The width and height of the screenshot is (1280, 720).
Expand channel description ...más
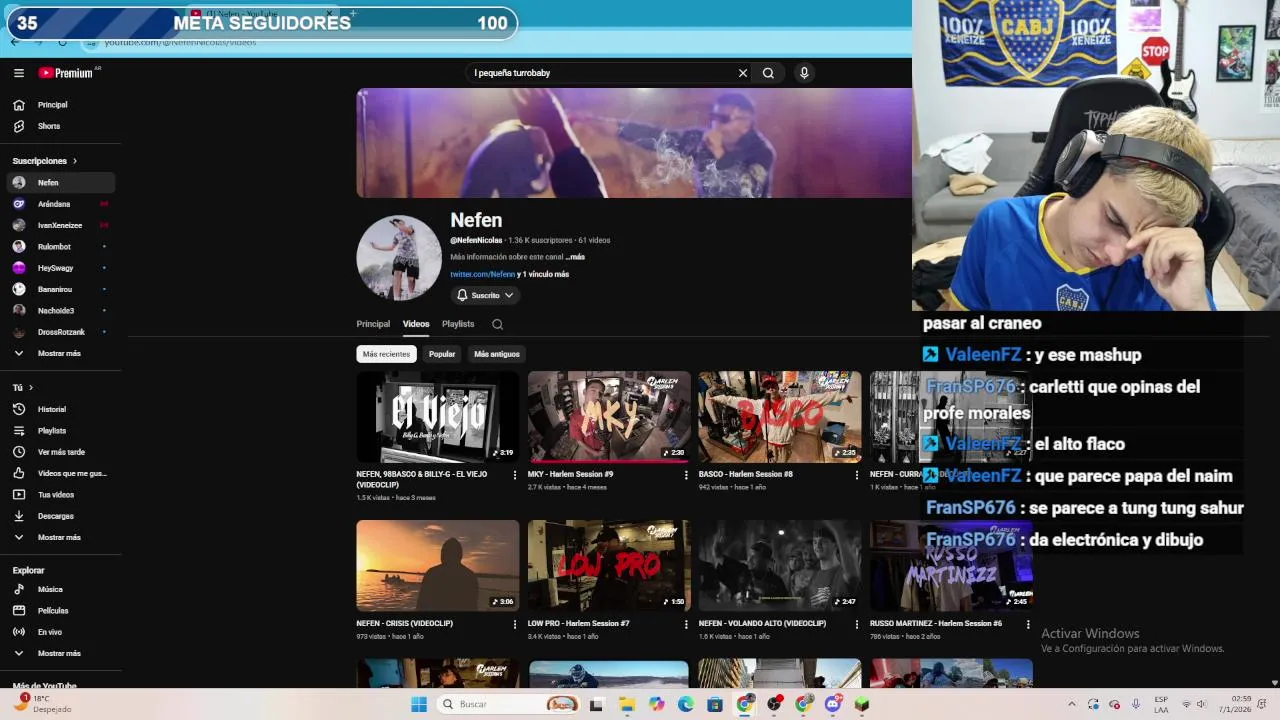click(x=575, y=257)
